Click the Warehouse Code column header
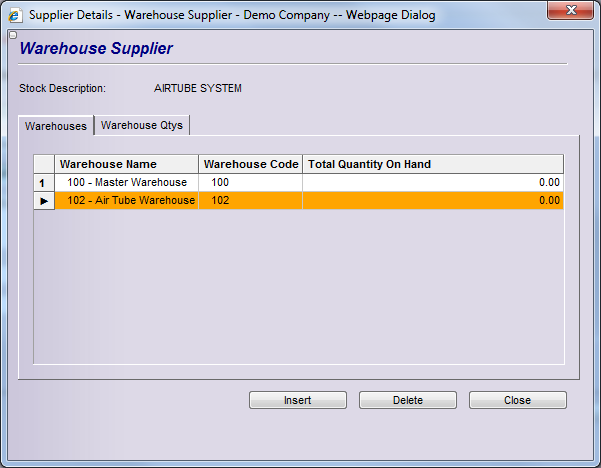This screenshot has height=468, width=601. coord(251,164)
